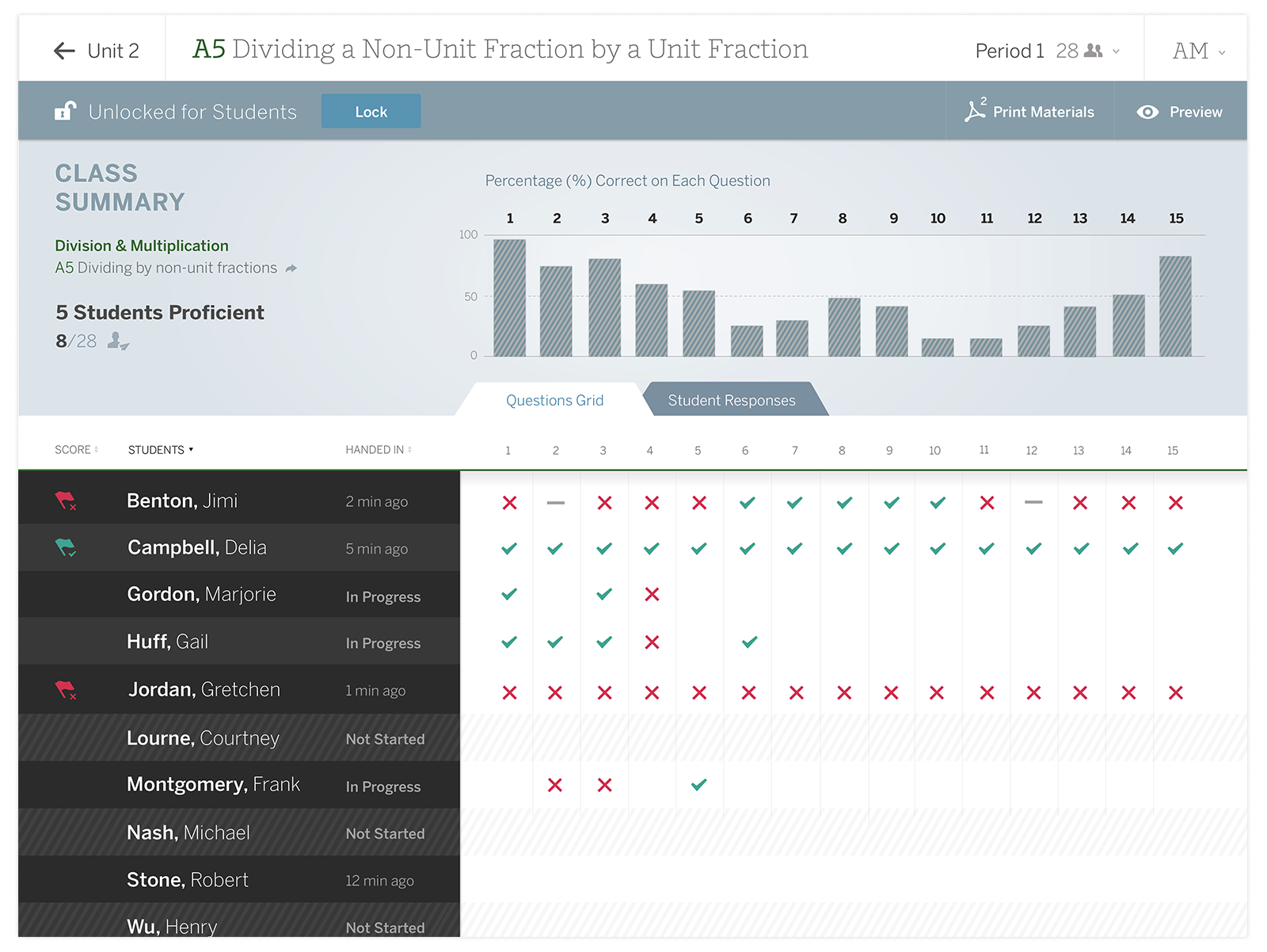Click Montgomery's 'In Progress' status
1267x952 pixels.
pyautogui.click(x=383, y=786)
